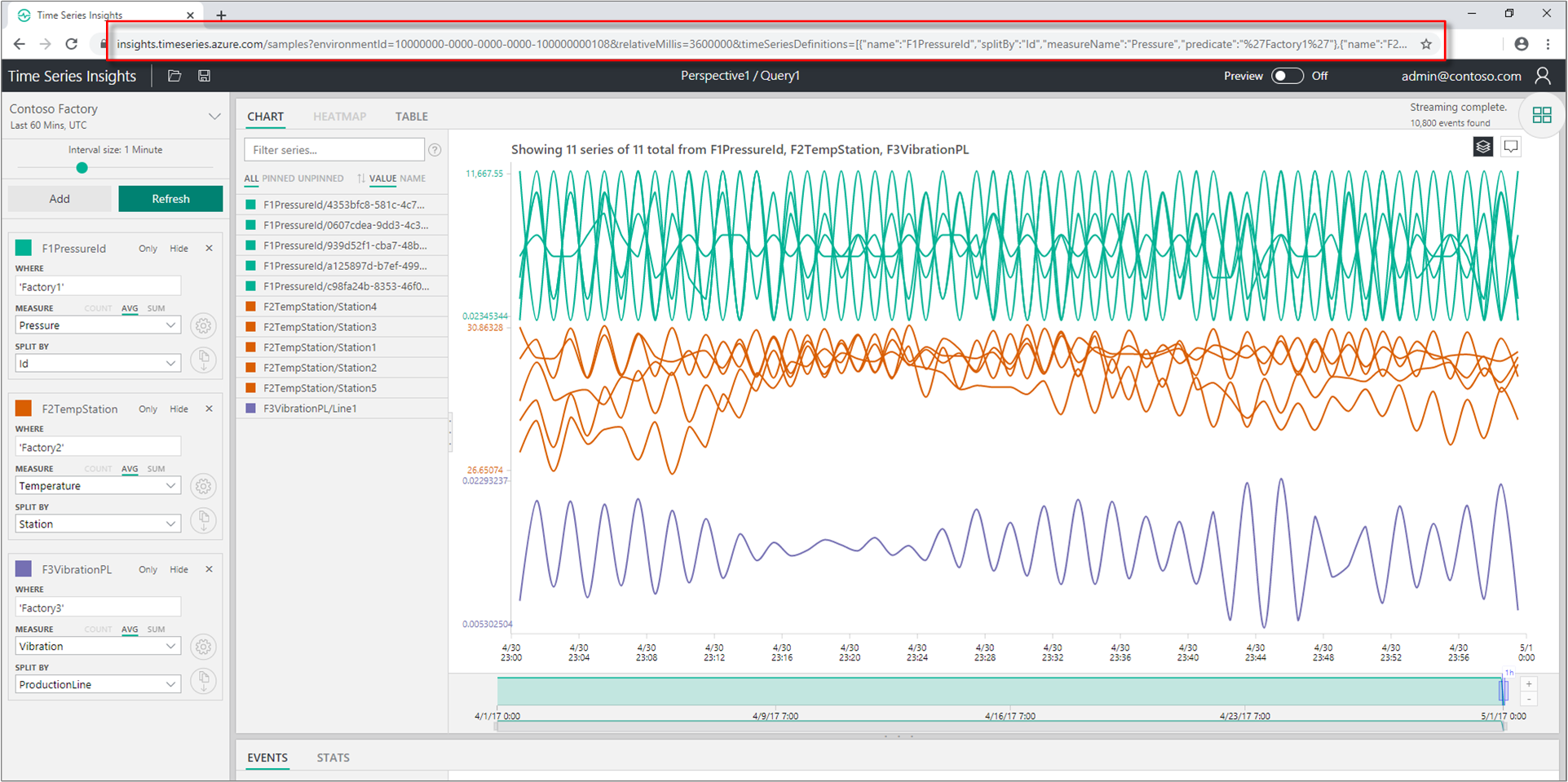Viewport: 1568px width, 782px height.
Task: Open advanced options gear for F1PressureId
Action: [202, 325]
